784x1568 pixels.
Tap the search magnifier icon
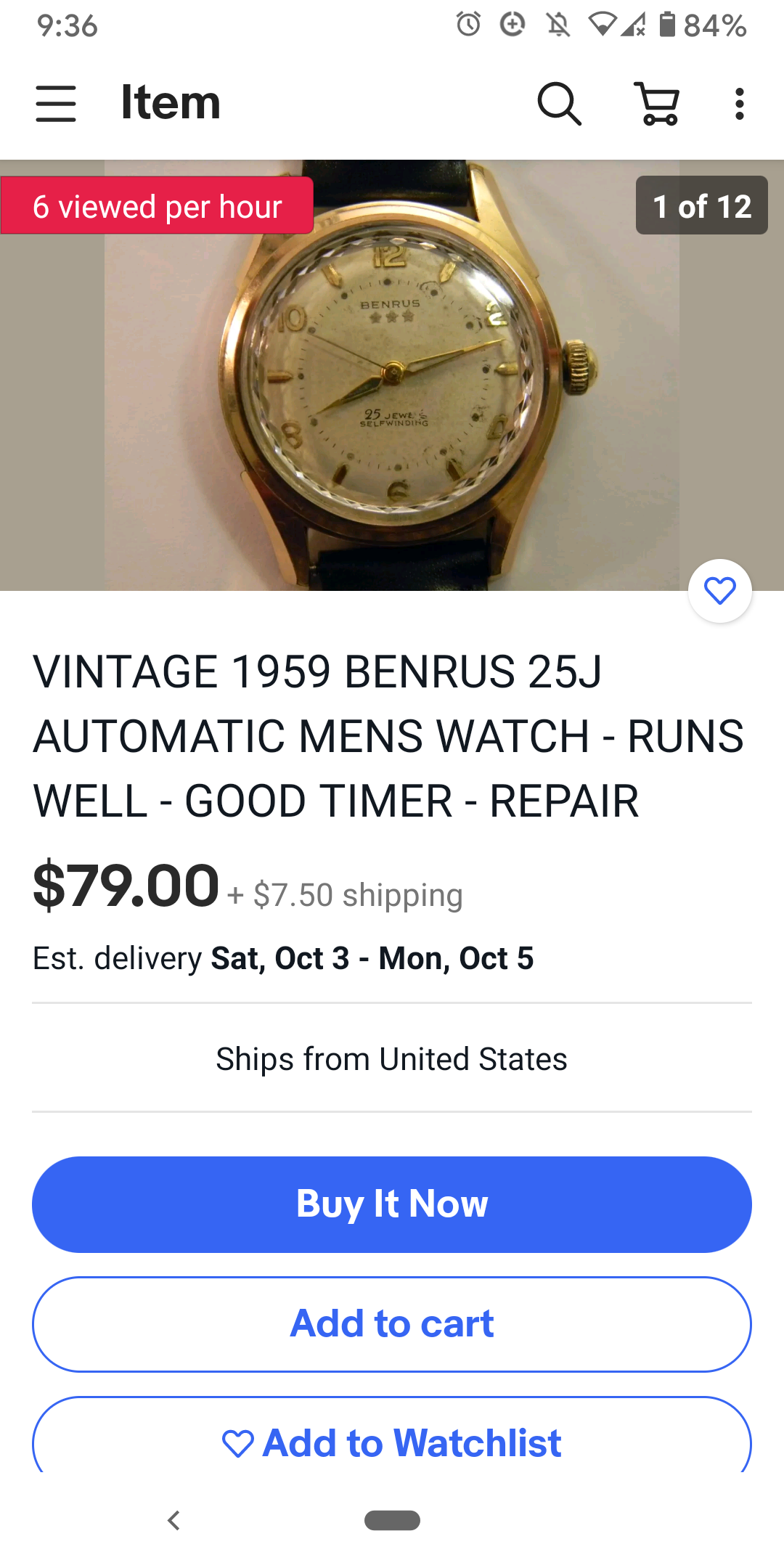click(x=559, y=103)
